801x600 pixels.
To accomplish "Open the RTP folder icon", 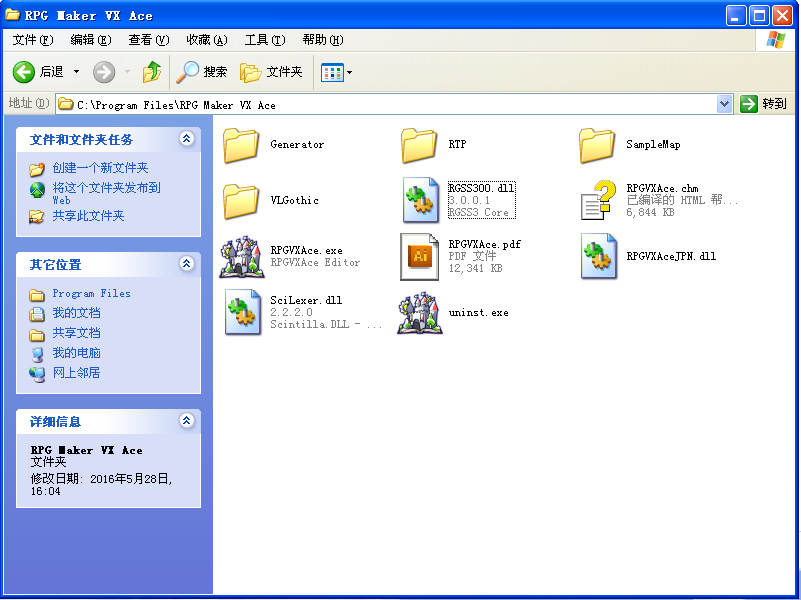I will [x=419, y=145].
